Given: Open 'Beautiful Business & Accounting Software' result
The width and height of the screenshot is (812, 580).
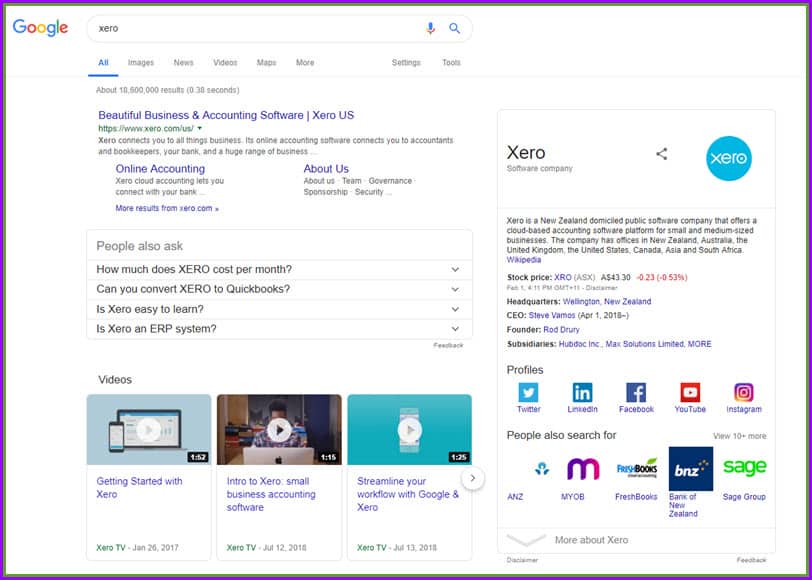Looking at the screenshot, I should (x=226, y=115).
